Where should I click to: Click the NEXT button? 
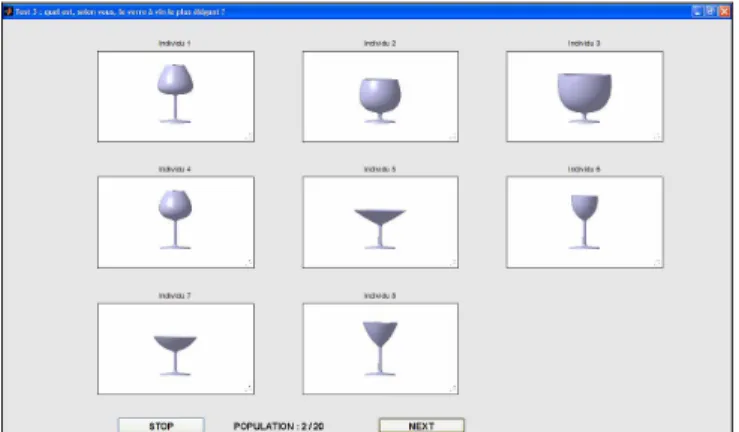[422, 425]
